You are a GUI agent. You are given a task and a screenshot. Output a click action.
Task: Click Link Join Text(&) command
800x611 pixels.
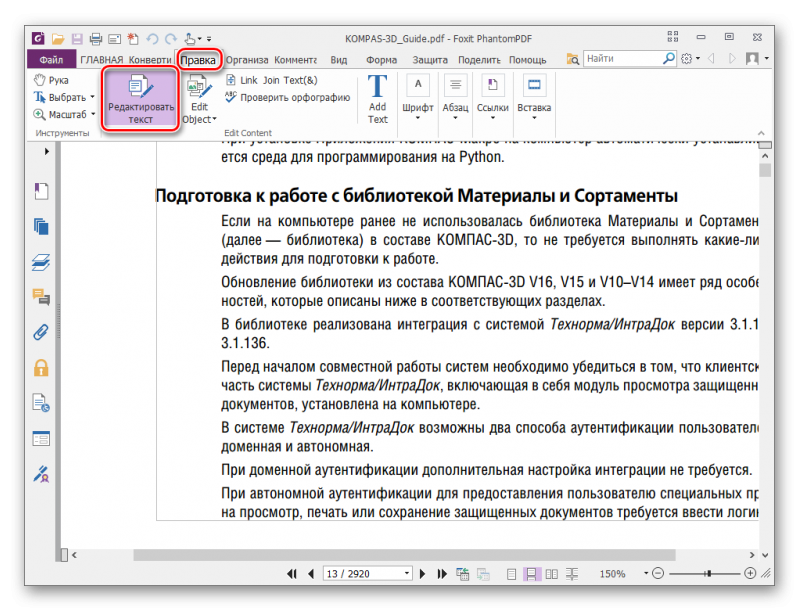[x=271, y=80]
